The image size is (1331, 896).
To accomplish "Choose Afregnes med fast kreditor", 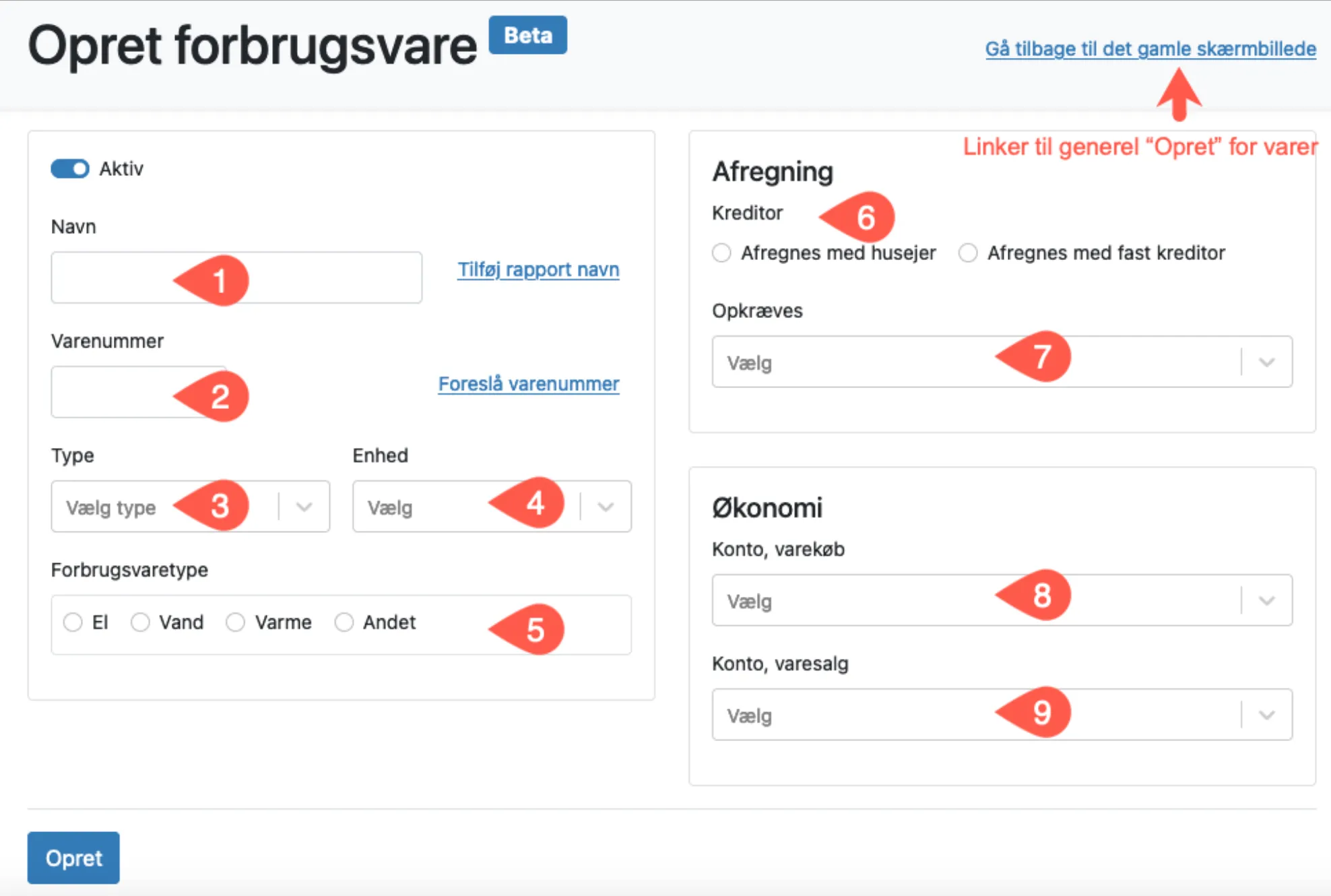I will pos(968,253).
